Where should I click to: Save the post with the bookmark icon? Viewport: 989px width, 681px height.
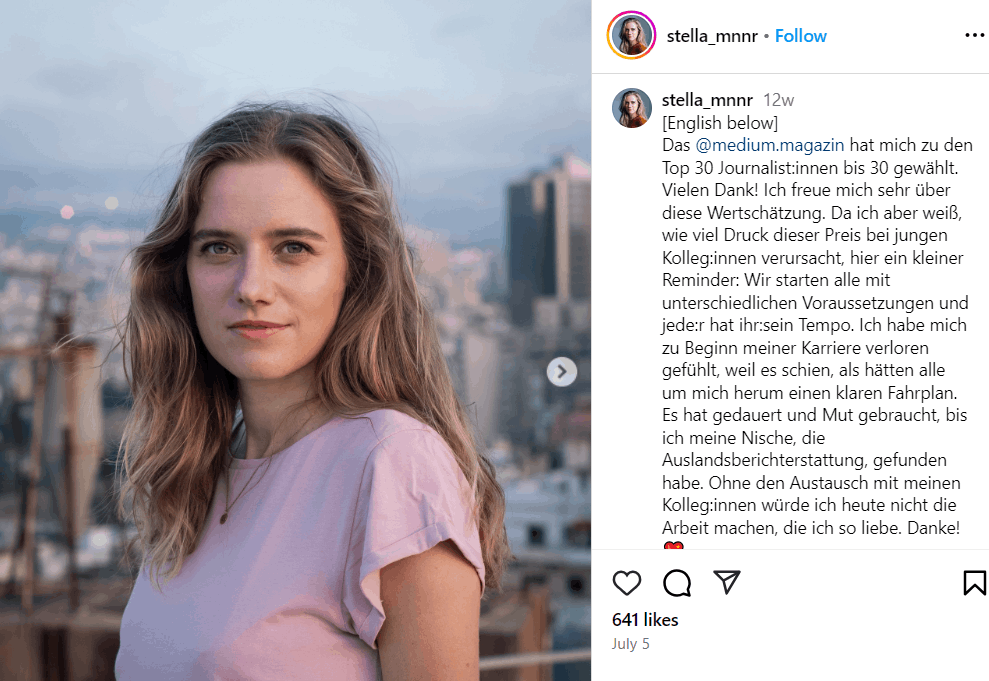click(x=974, y=583)
